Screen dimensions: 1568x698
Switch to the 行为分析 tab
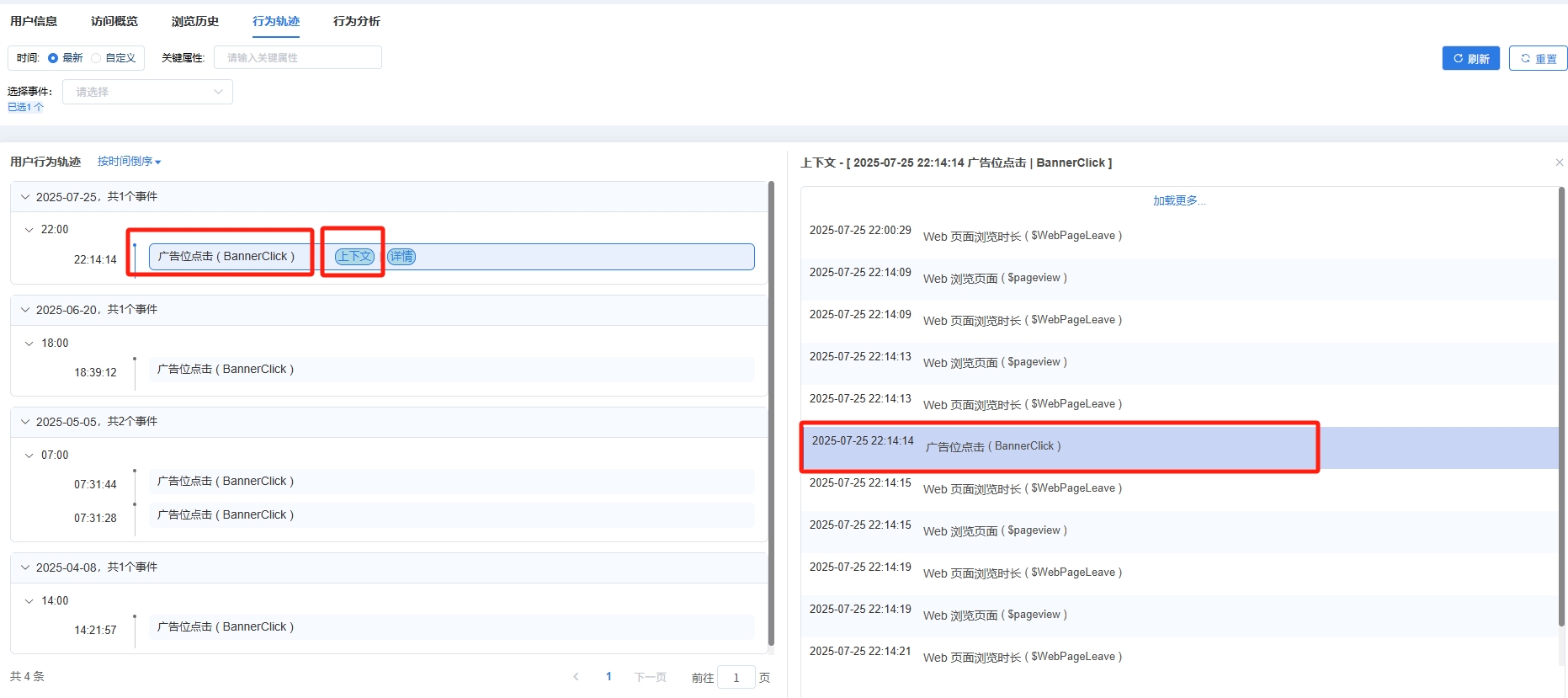356,21
